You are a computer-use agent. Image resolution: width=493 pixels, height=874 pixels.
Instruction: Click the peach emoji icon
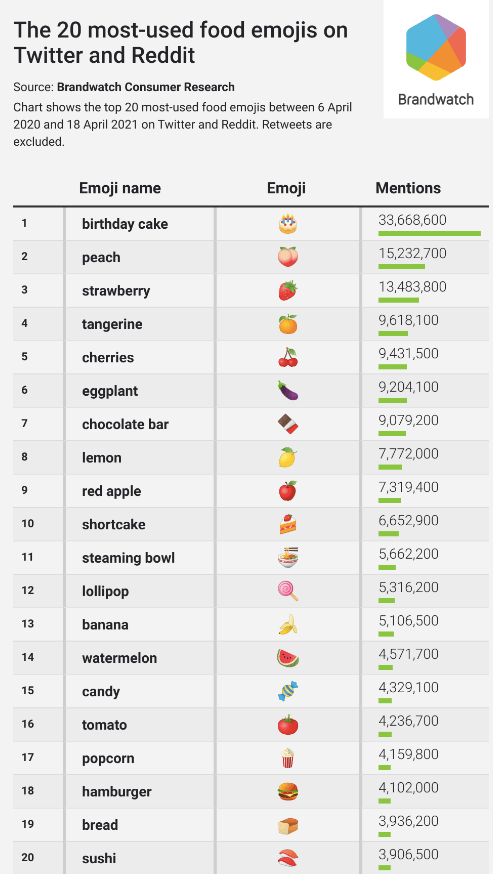(288, 257)
